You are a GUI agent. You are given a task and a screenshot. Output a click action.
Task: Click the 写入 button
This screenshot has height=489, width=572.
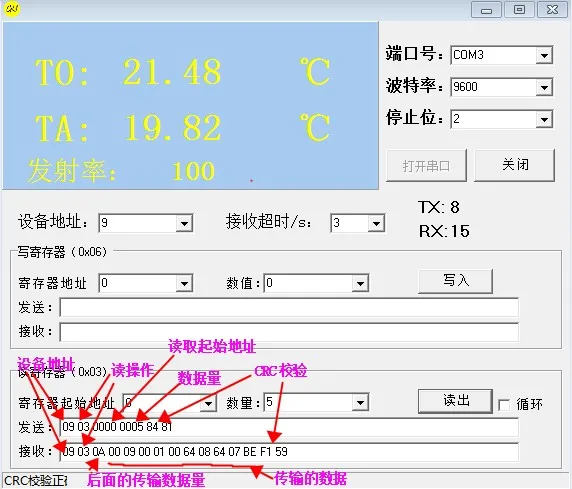(x=456, y=281)
